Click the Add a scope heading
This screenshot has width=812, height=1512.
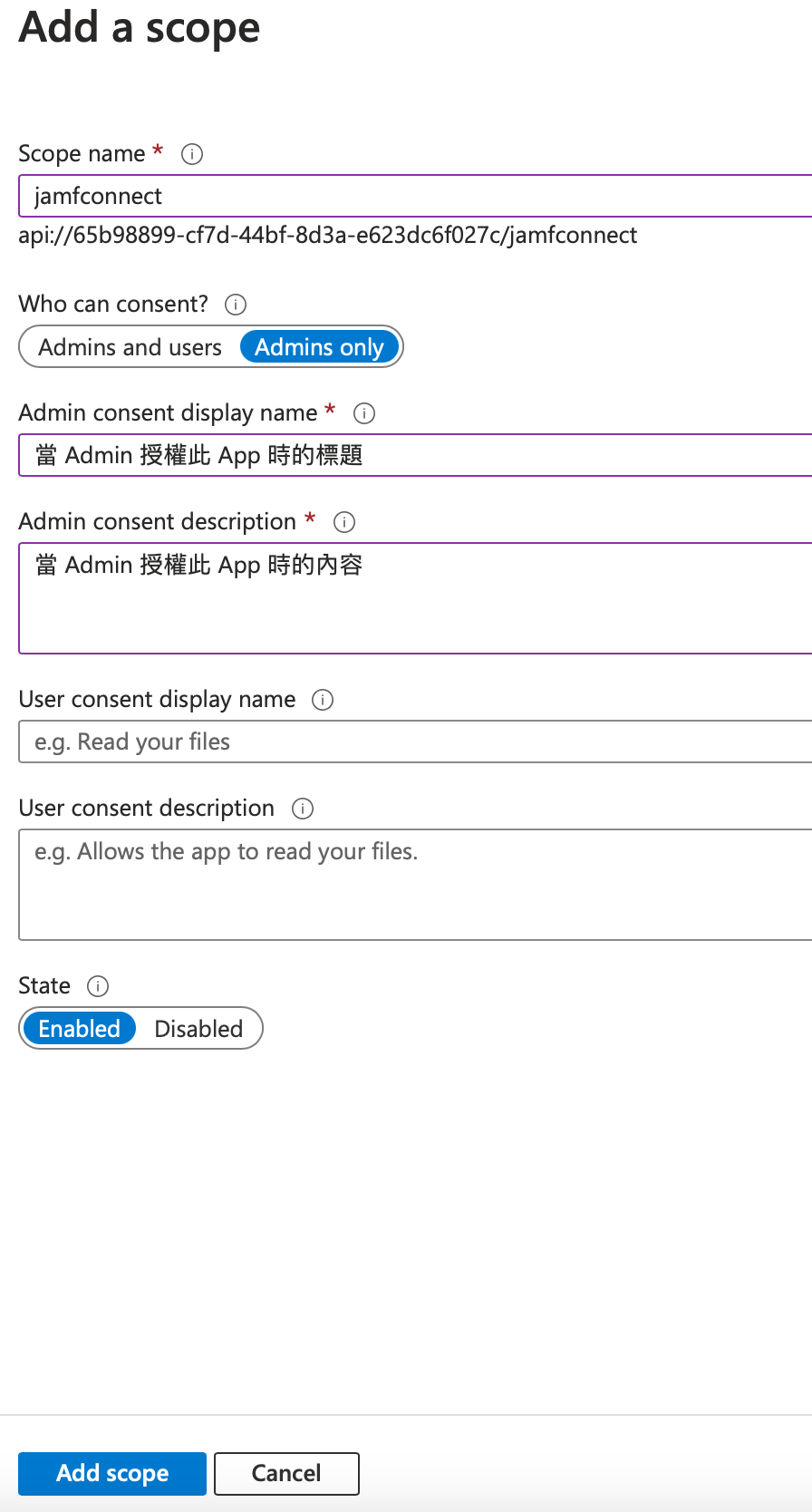point(140,27)
